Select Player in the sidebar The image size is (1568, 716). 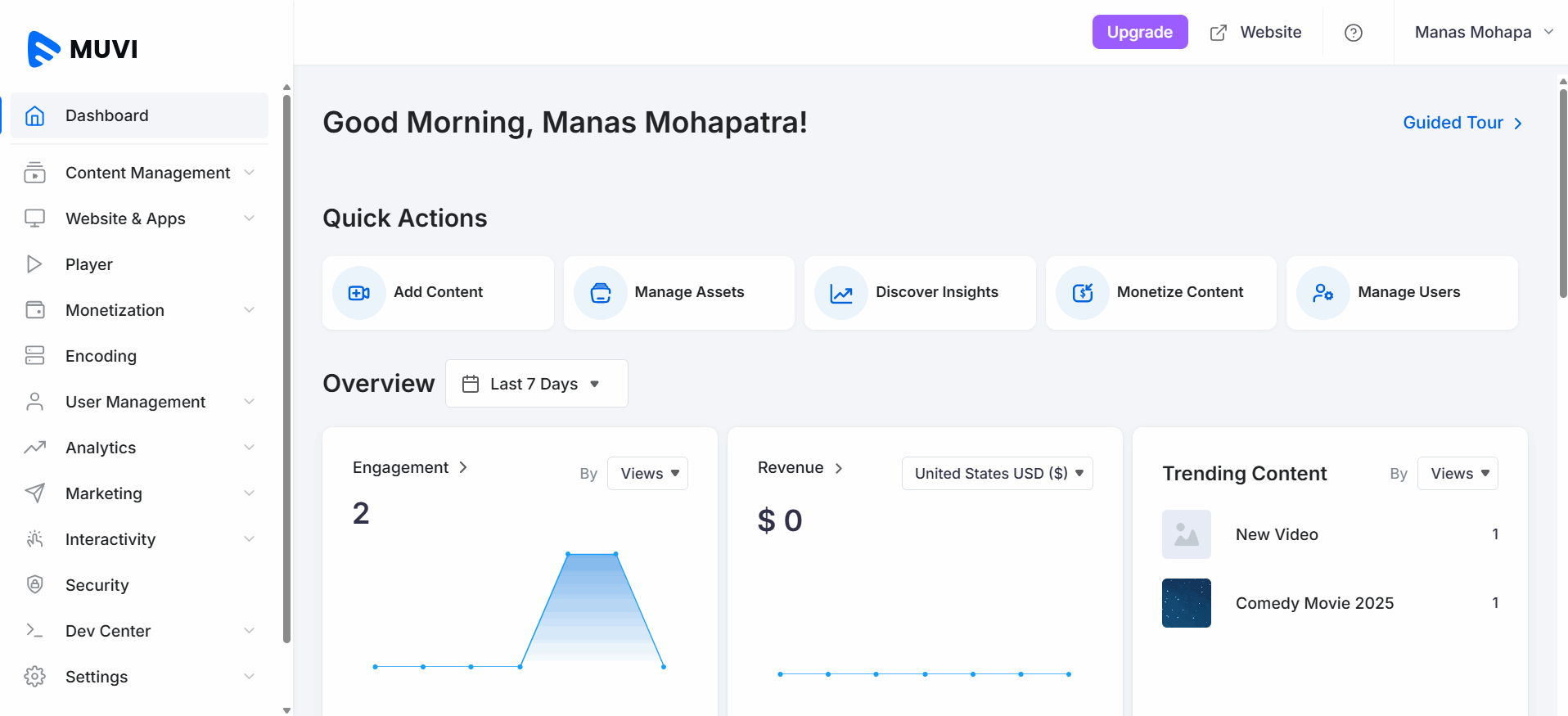pos(89,264)
